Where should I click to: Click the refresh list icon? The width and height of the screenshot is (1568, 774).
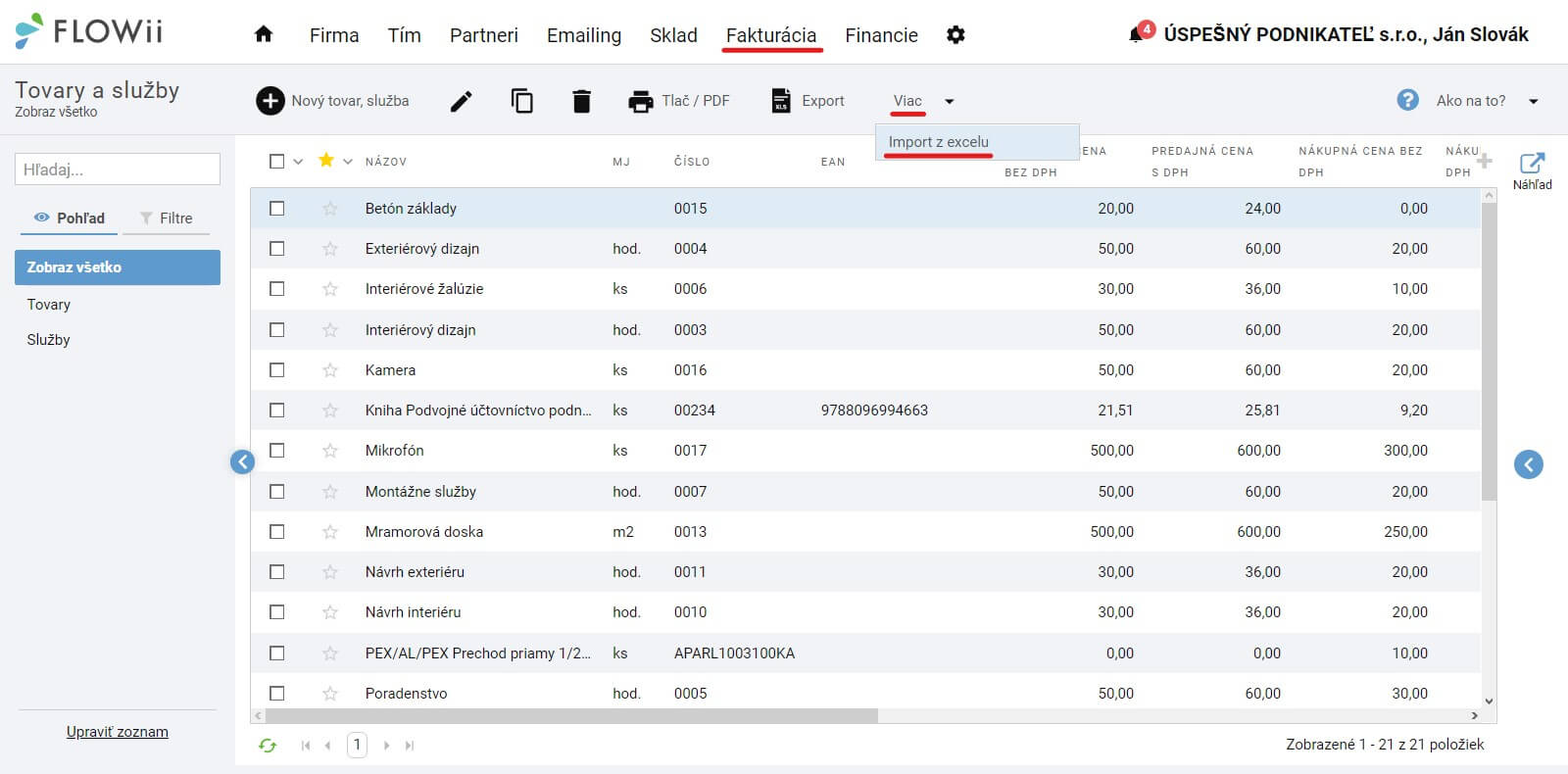click(x=268, y=746)
